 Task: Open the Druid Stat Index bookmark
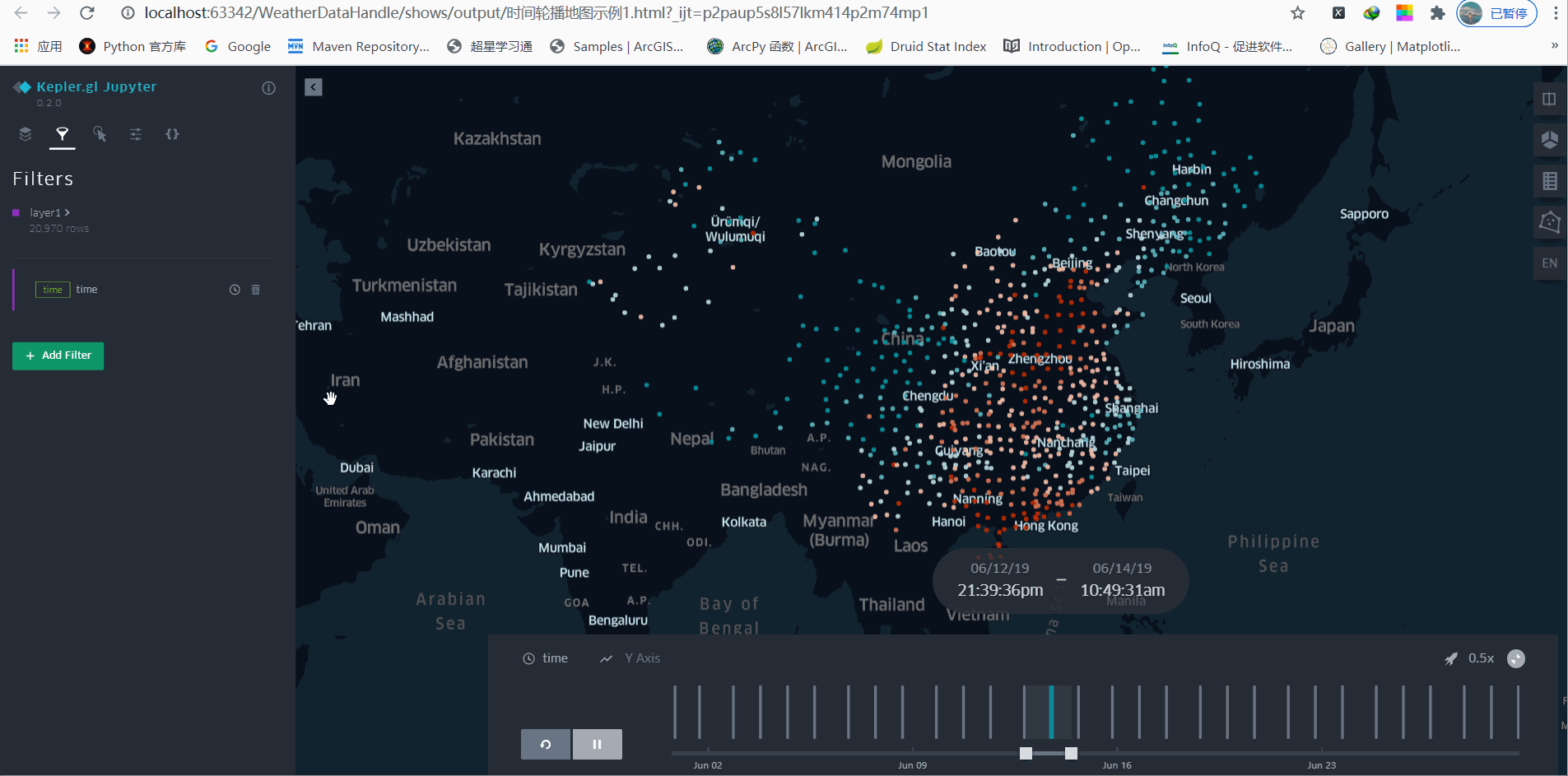tap(925, 47)
